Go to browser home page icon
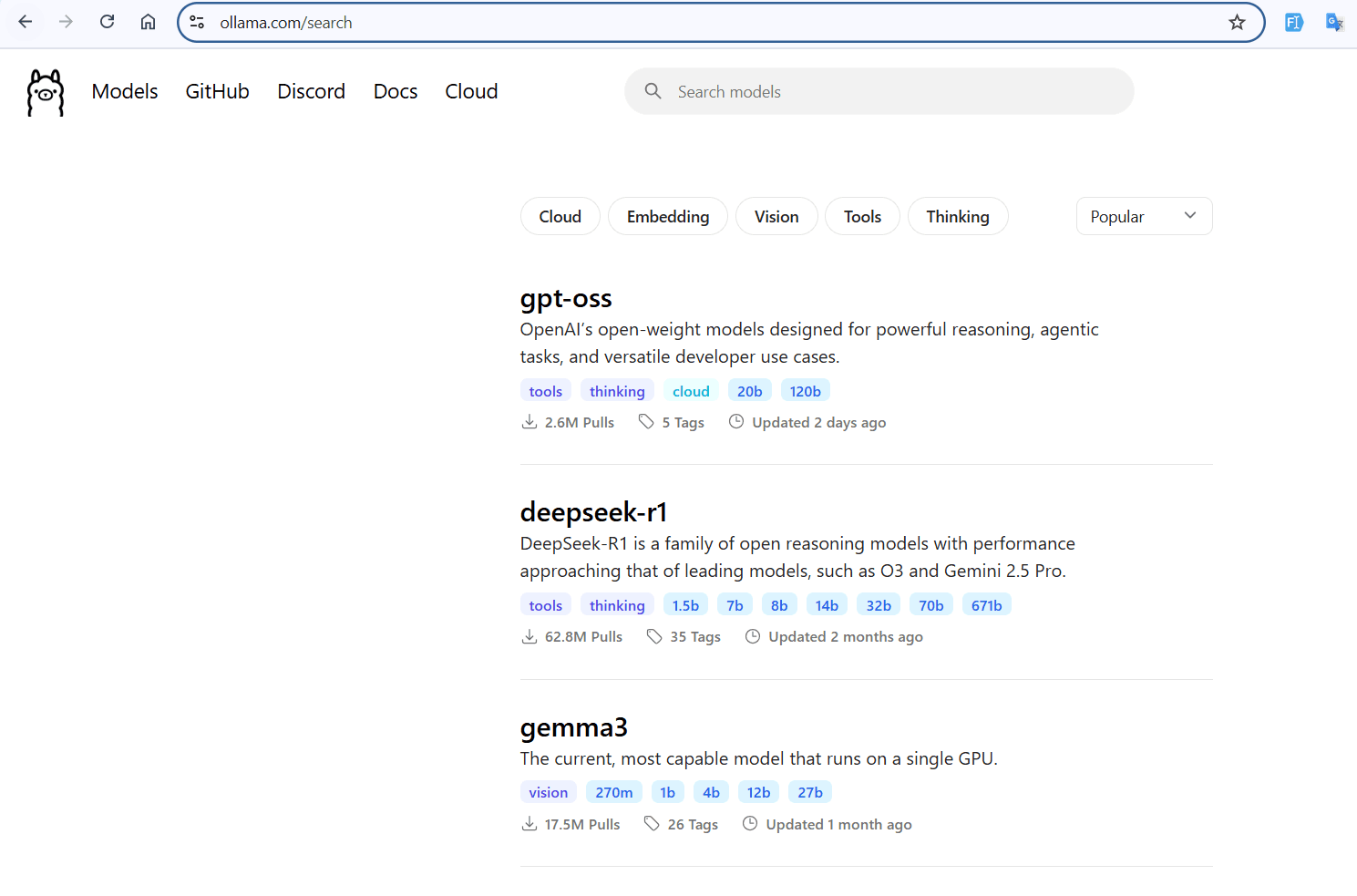Viewport: 1357px width, 896px height. 148,22
